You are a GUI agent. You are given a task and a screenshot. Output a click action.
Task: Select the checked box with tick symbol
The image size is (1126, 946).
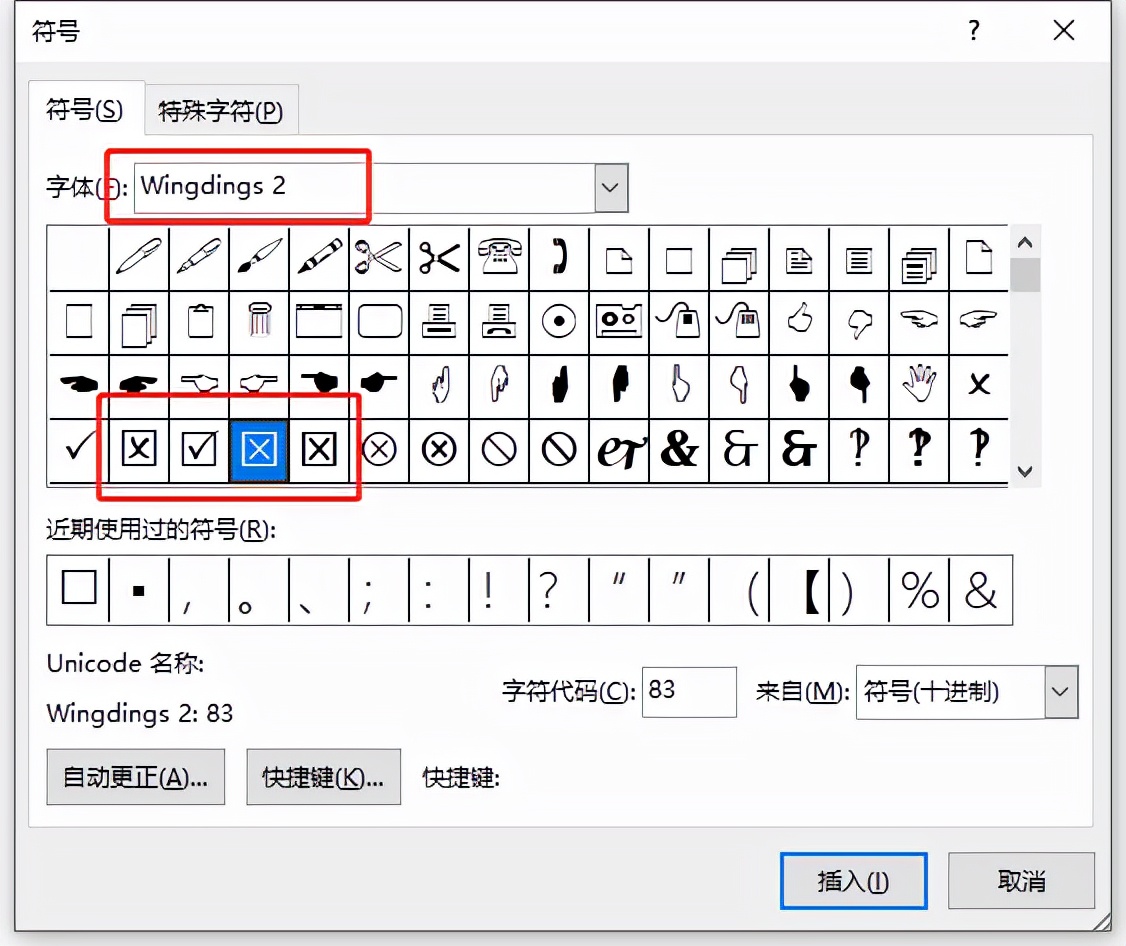199,450
